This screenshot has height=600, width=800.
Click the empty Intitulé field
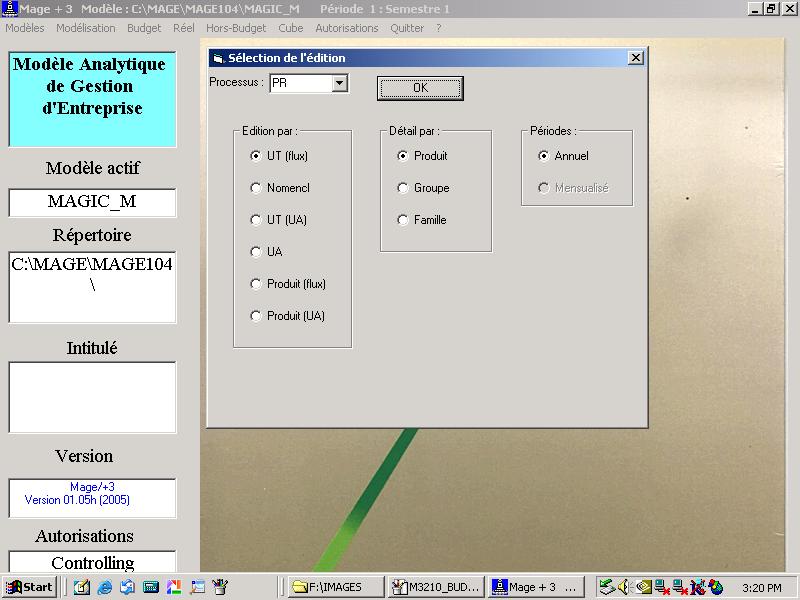[x=92, y=397]
